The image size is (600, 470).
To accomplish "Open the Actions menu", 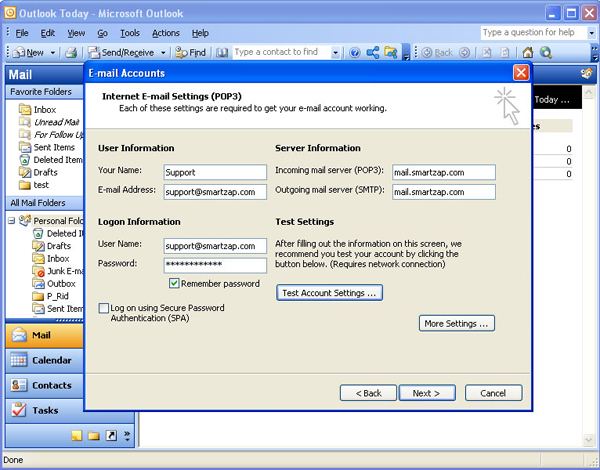I will (x=166, y=33).
